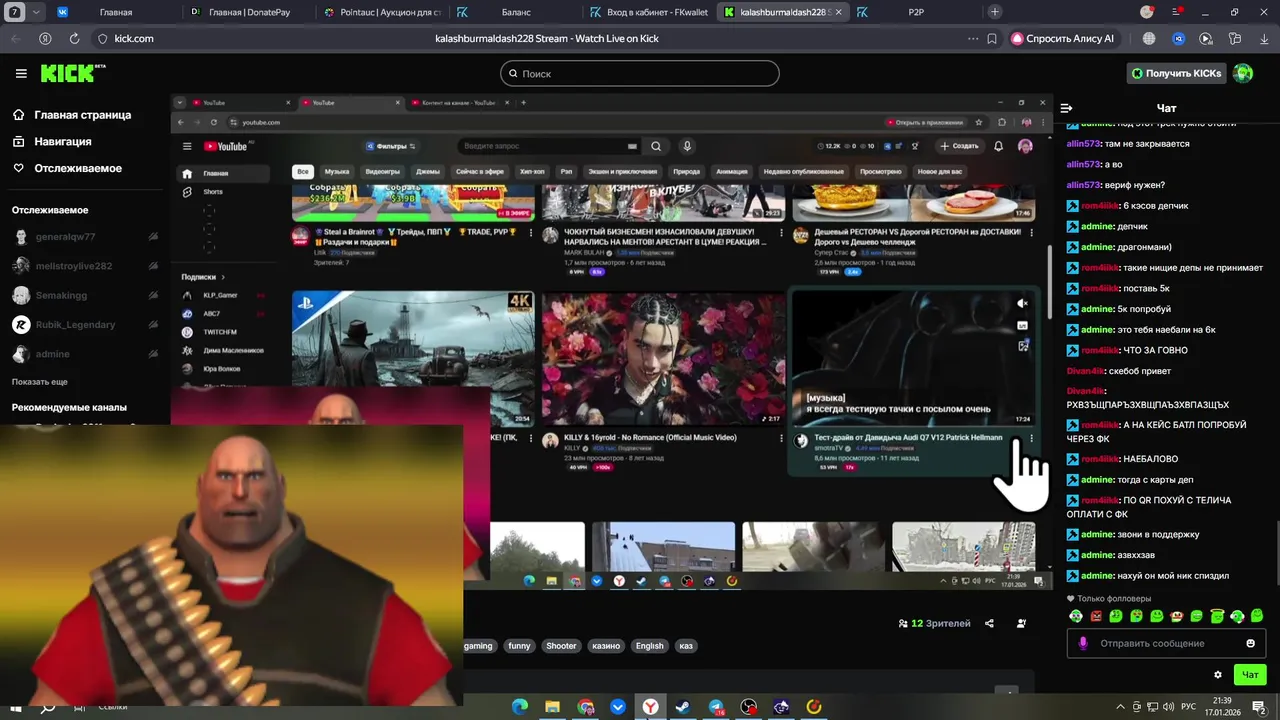
Task: Show hidden tray icons chevron
Action: (x=1121, y=706)
